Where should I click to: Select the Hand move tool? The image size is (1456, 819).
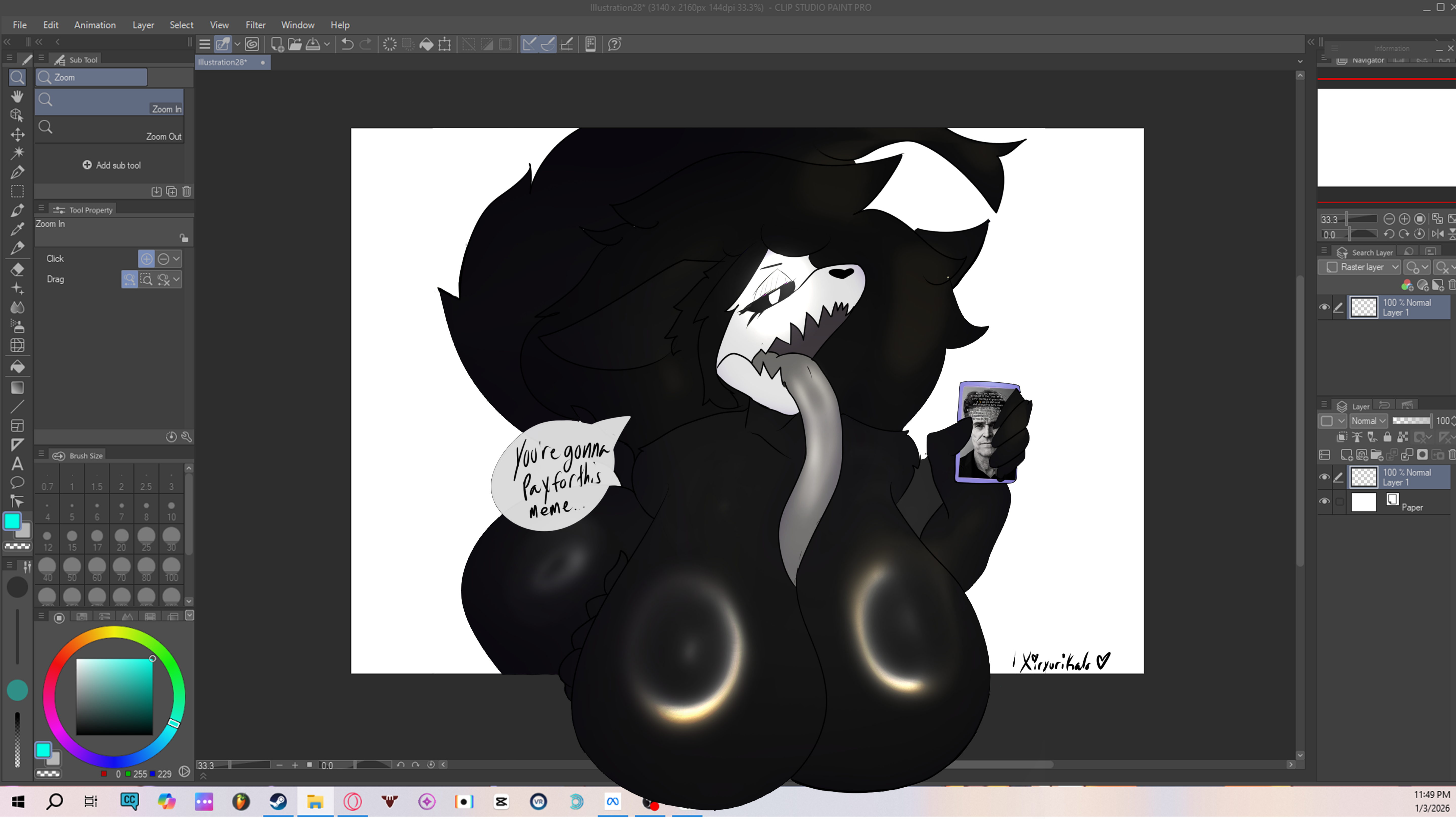click(17, 96)
